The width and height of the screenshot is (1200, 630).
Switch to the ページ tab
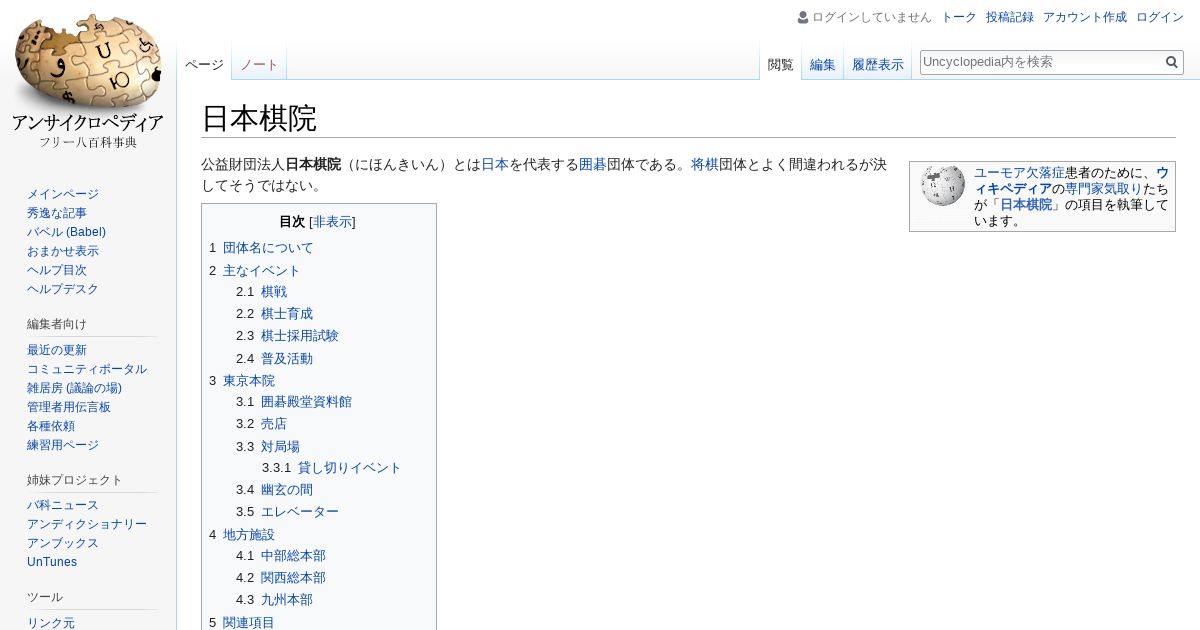204,65
